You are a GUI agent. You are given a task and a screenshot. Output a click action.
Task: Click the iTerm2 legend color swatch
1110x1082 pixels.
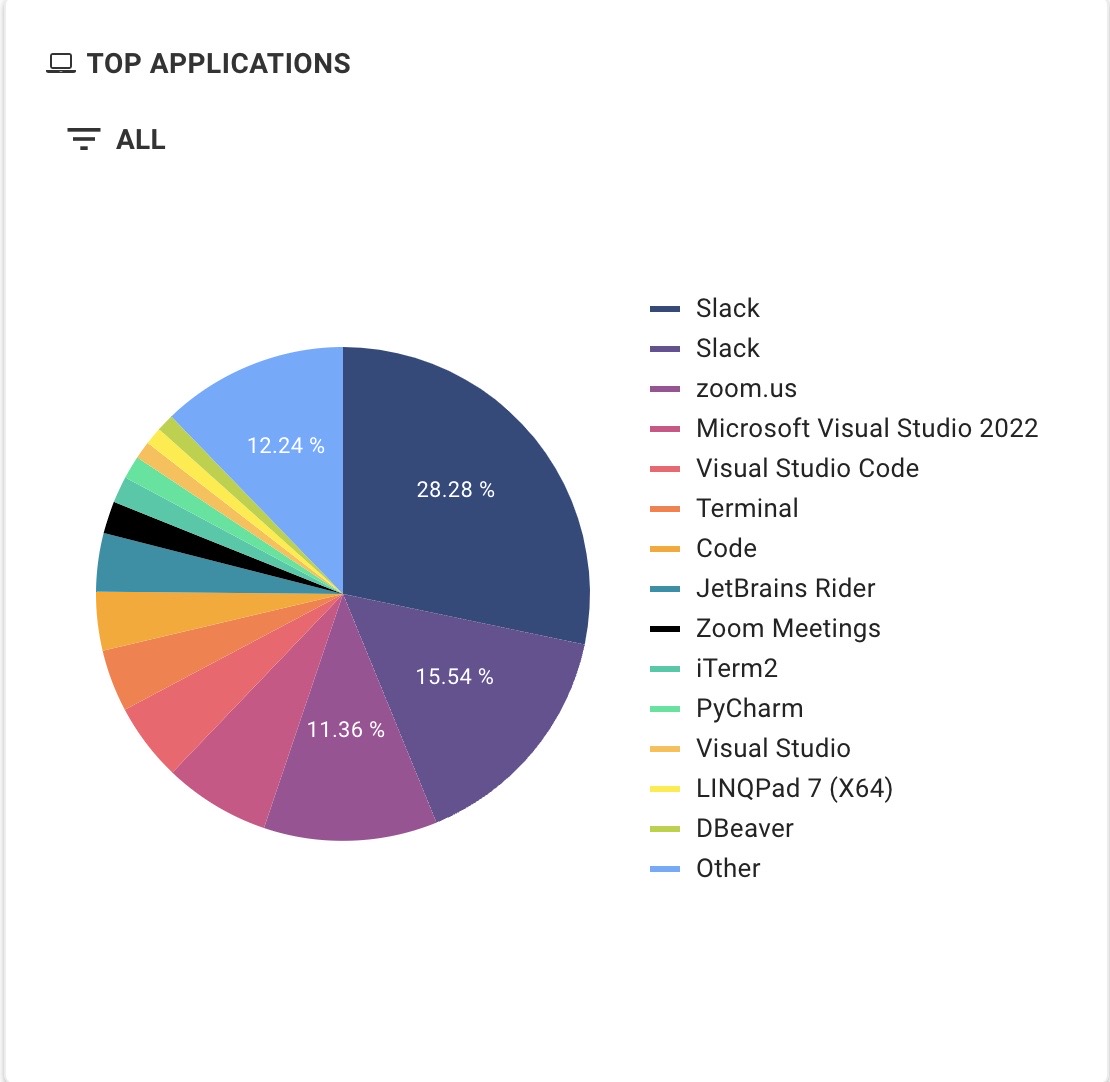(x=665, y=668)
